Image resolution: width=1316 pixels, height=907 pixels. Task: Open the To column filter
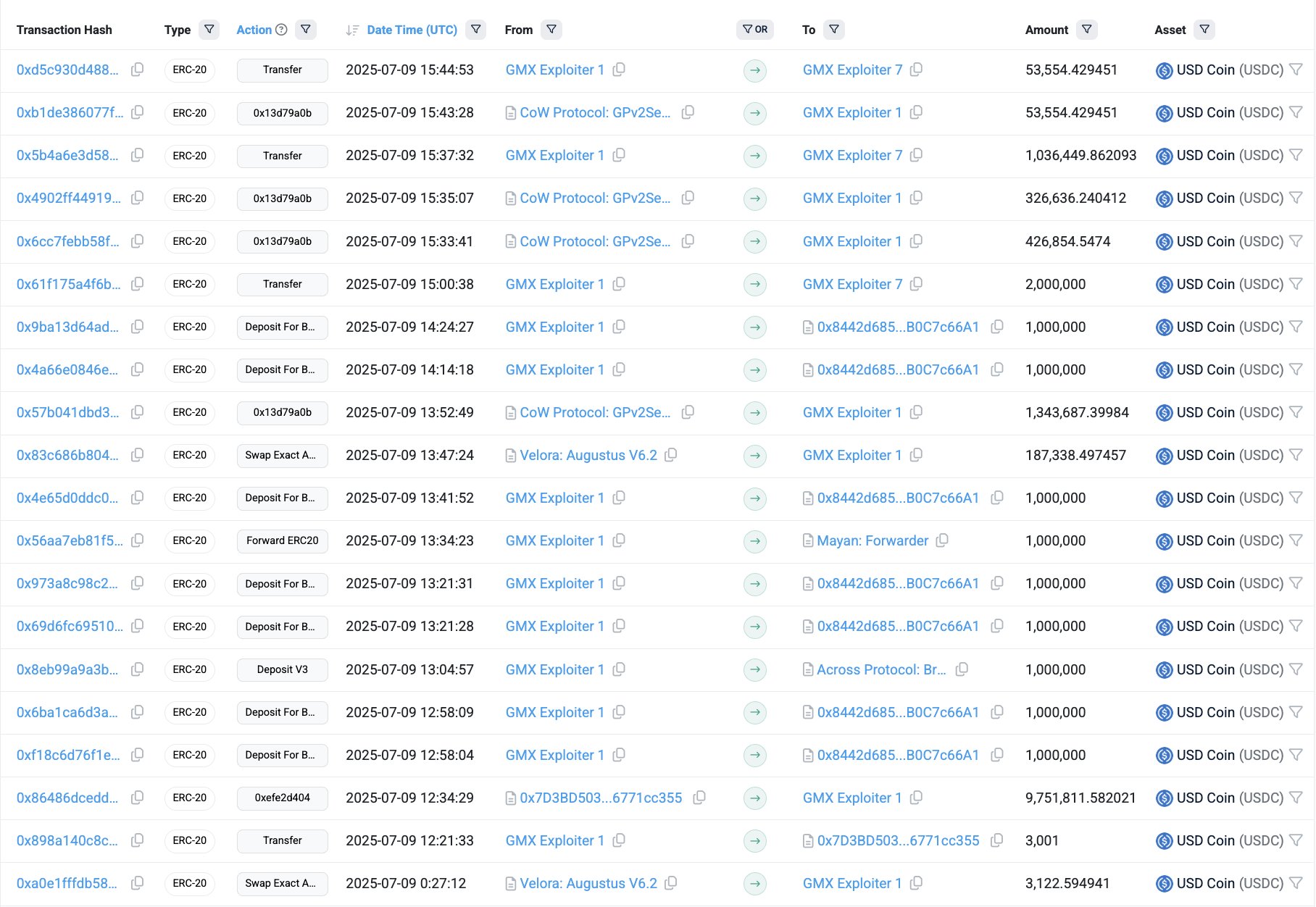point(834,30)
